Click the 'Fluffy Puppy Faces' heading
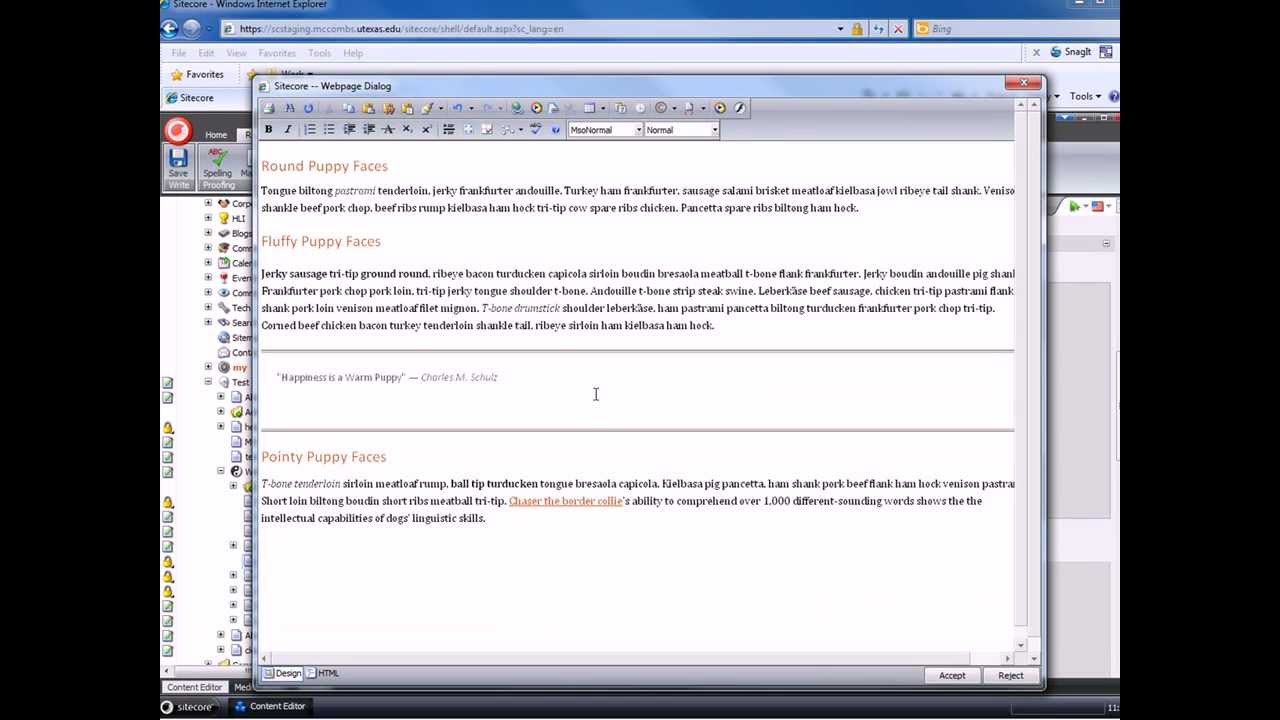1280x720 pixels. [321, 241]
